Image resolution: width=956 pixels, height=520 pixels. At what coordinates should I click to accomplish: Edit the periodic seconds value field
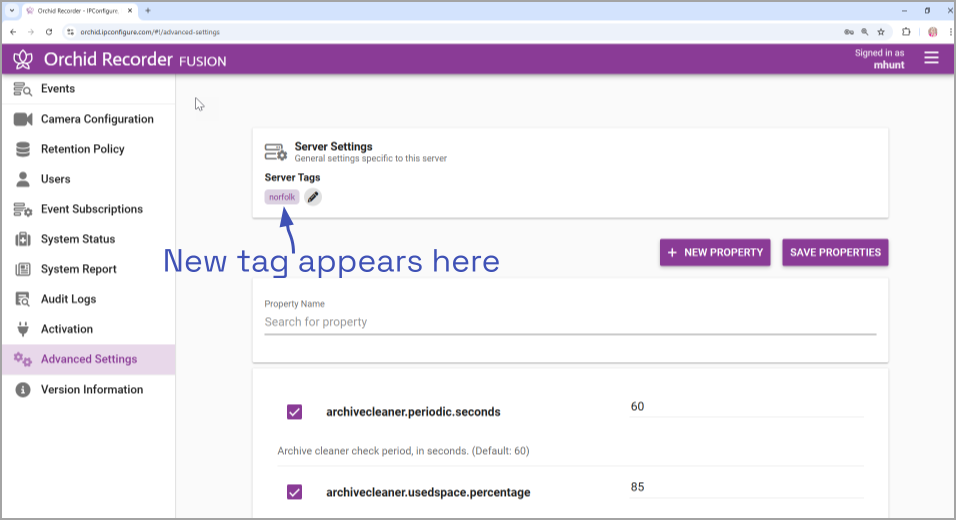point(745,407)
